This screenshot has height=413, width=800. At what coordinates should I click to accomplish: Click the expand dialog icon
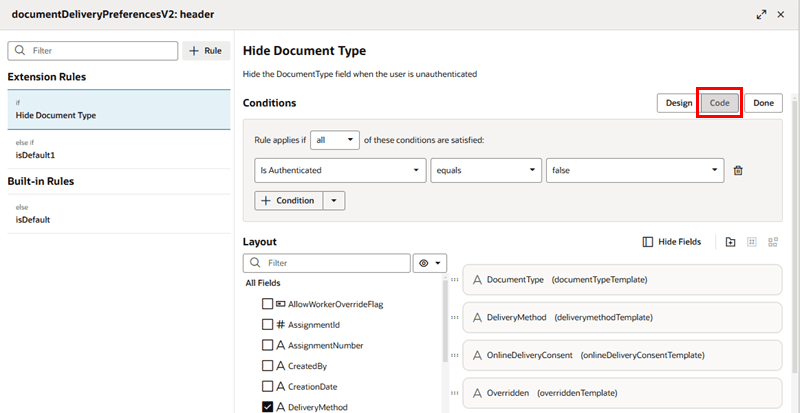tap(761, 15)
